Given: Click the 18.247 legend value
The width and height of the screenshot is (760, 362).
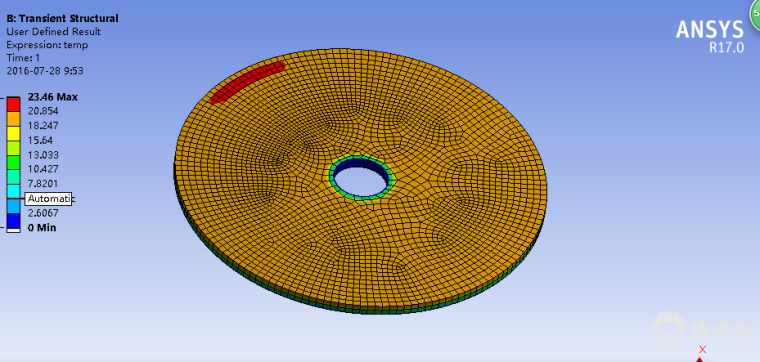Looking at the screenshot, I should 43,126.
